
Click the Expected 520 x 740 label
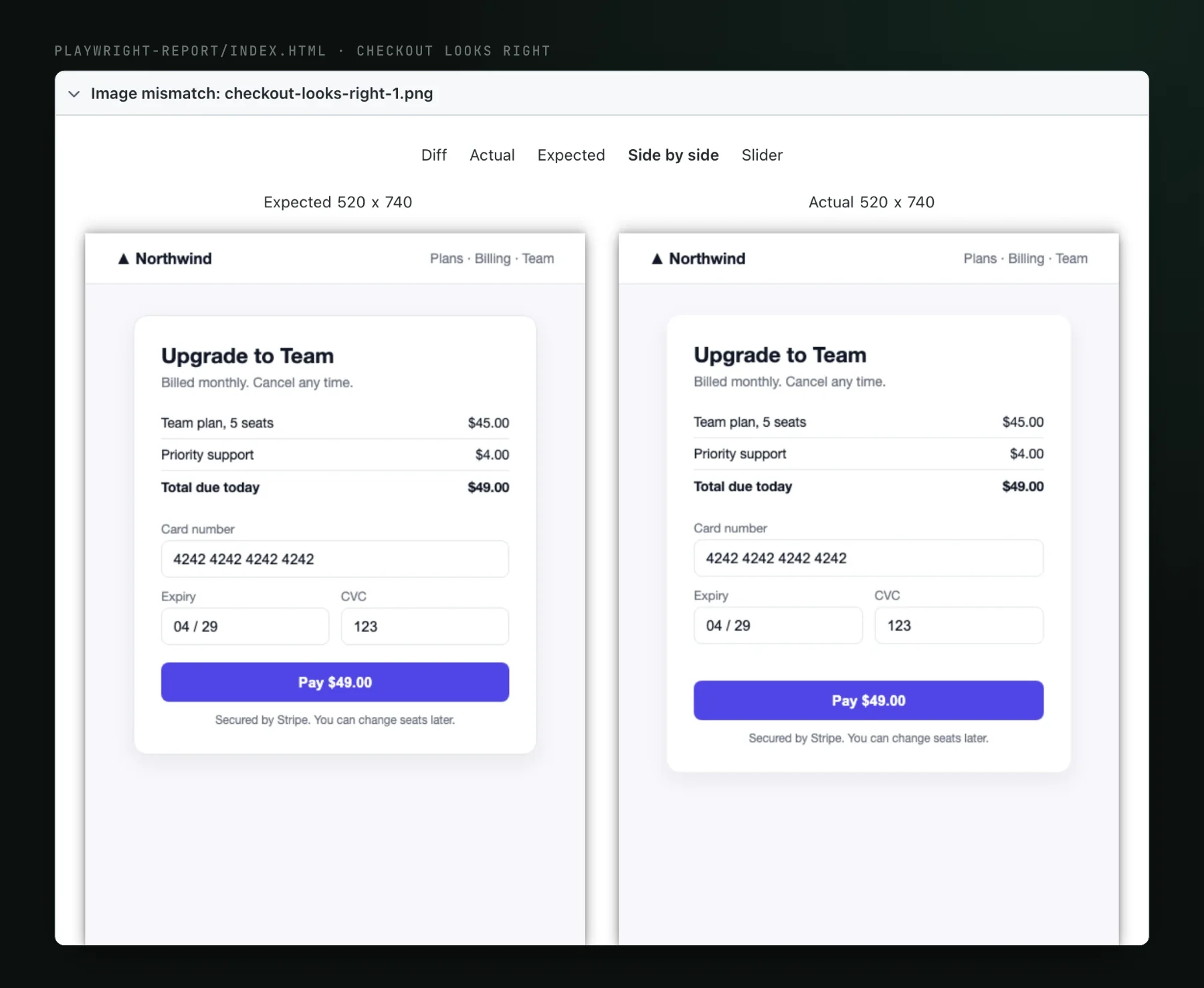coord(338,202)
